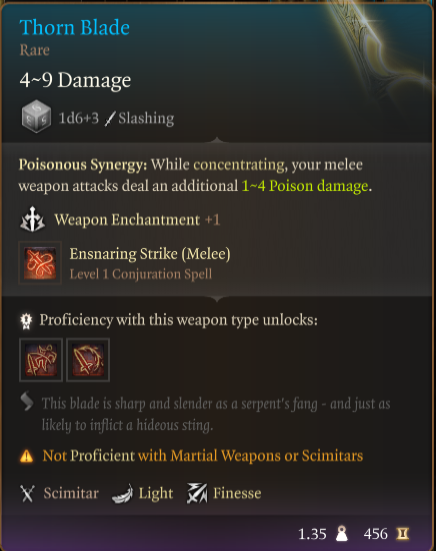Click the Finesse property icon

[x=197, y=493]
